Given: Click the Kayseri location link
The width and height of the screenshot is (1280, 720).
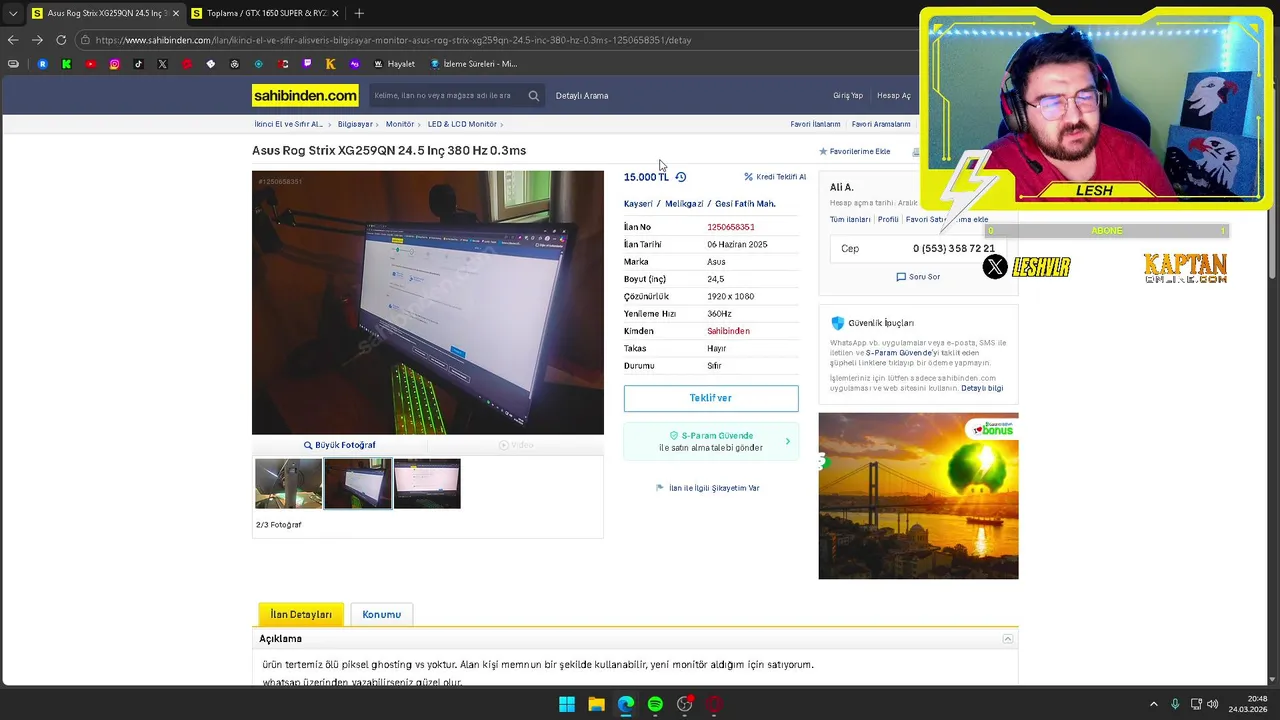Looking at the screenshot, I should click(638, 204).
